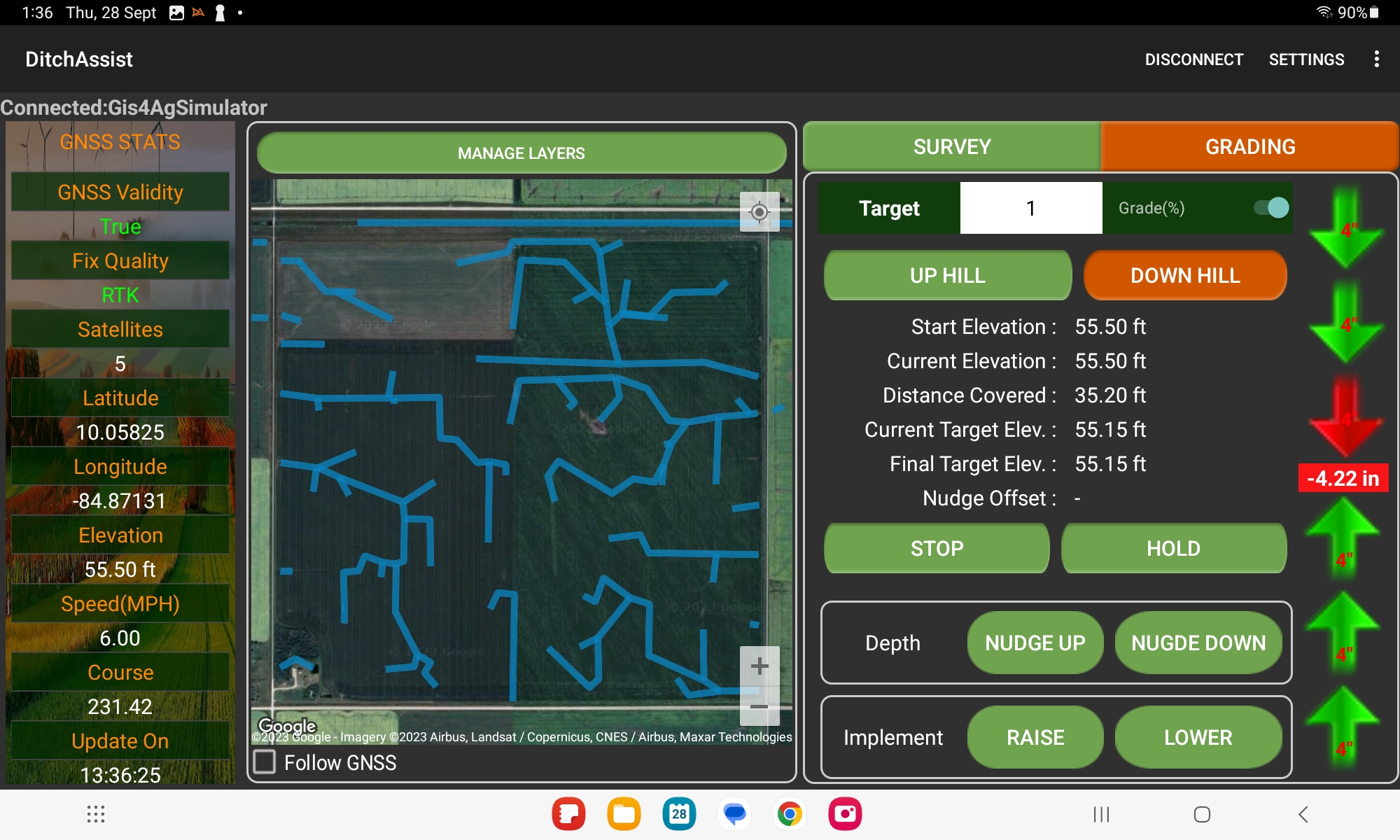1400x840 pixels.
Task: Tap the RTK fix quality value
Action: pyautogui.click(x=120, y=295)
